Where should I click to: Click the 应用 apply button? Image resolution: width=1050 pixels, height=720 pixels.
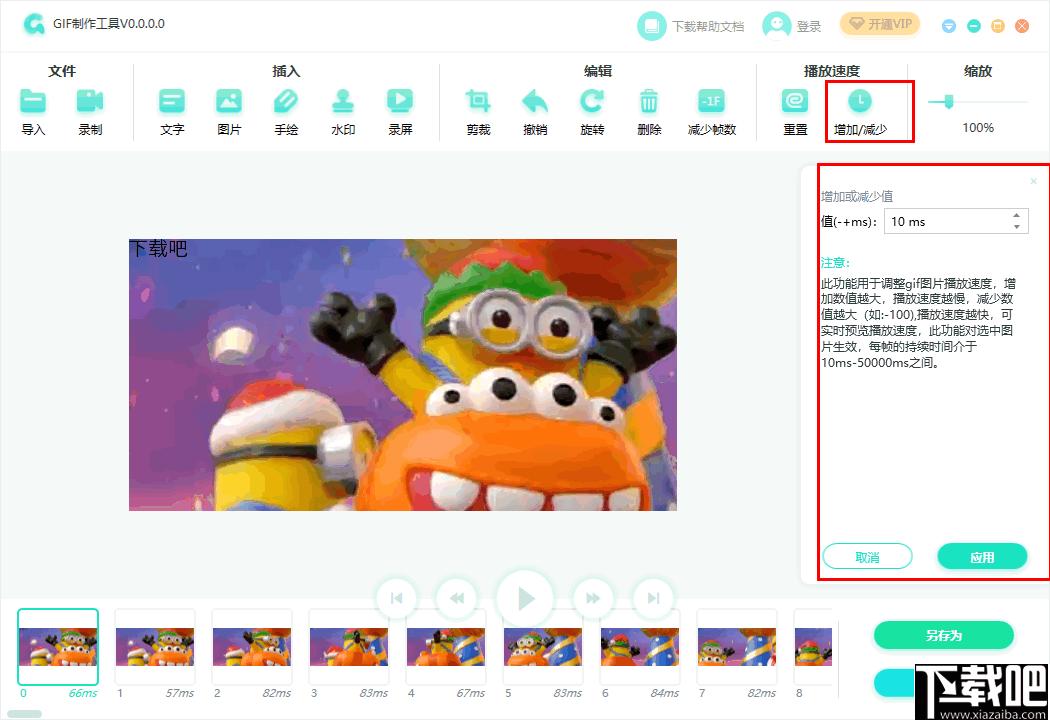pyautogui.click(x=982, y=557)
